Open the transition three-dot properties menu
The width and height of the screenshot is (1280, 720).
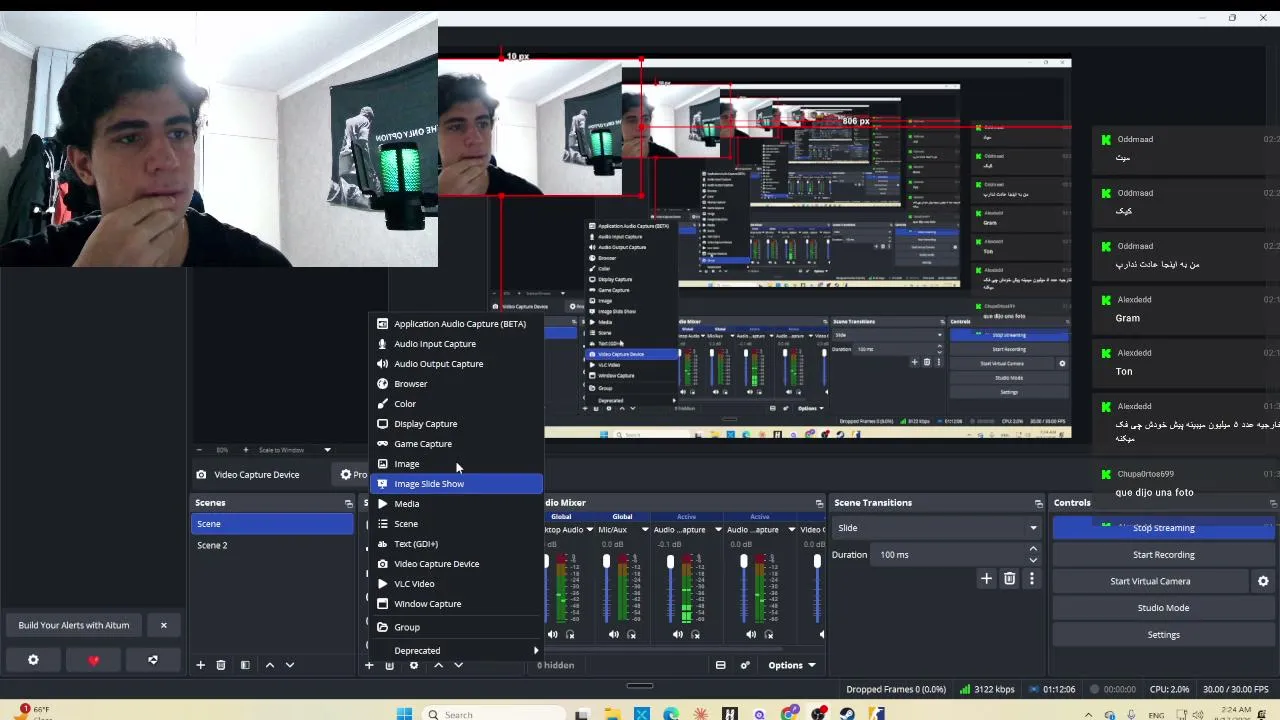(1032, 579)
